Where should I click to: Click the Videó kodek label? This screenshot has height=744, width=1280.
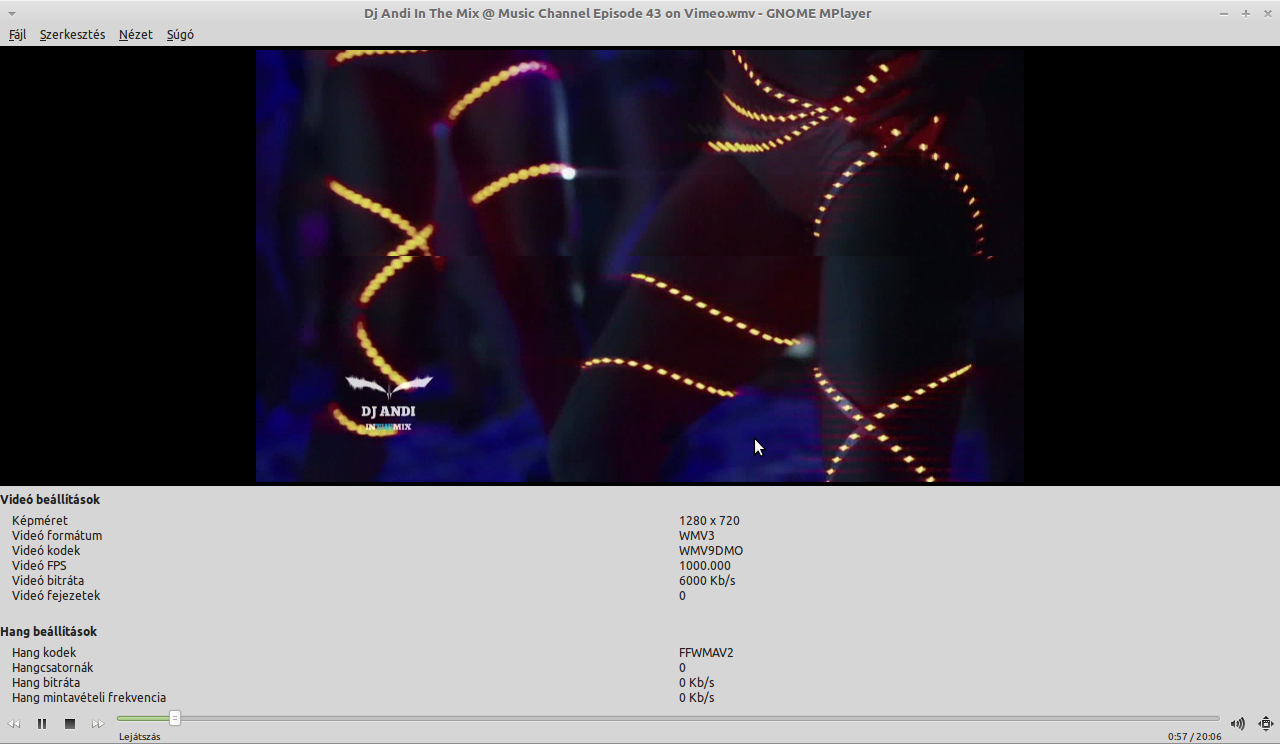click(46, 551)
